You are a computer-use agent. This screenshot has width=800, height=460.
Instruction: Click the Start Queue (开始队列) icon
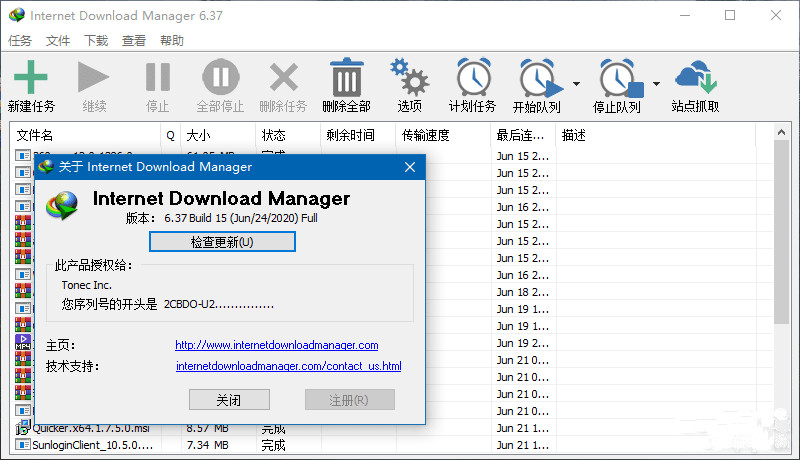tap(540, 77)
